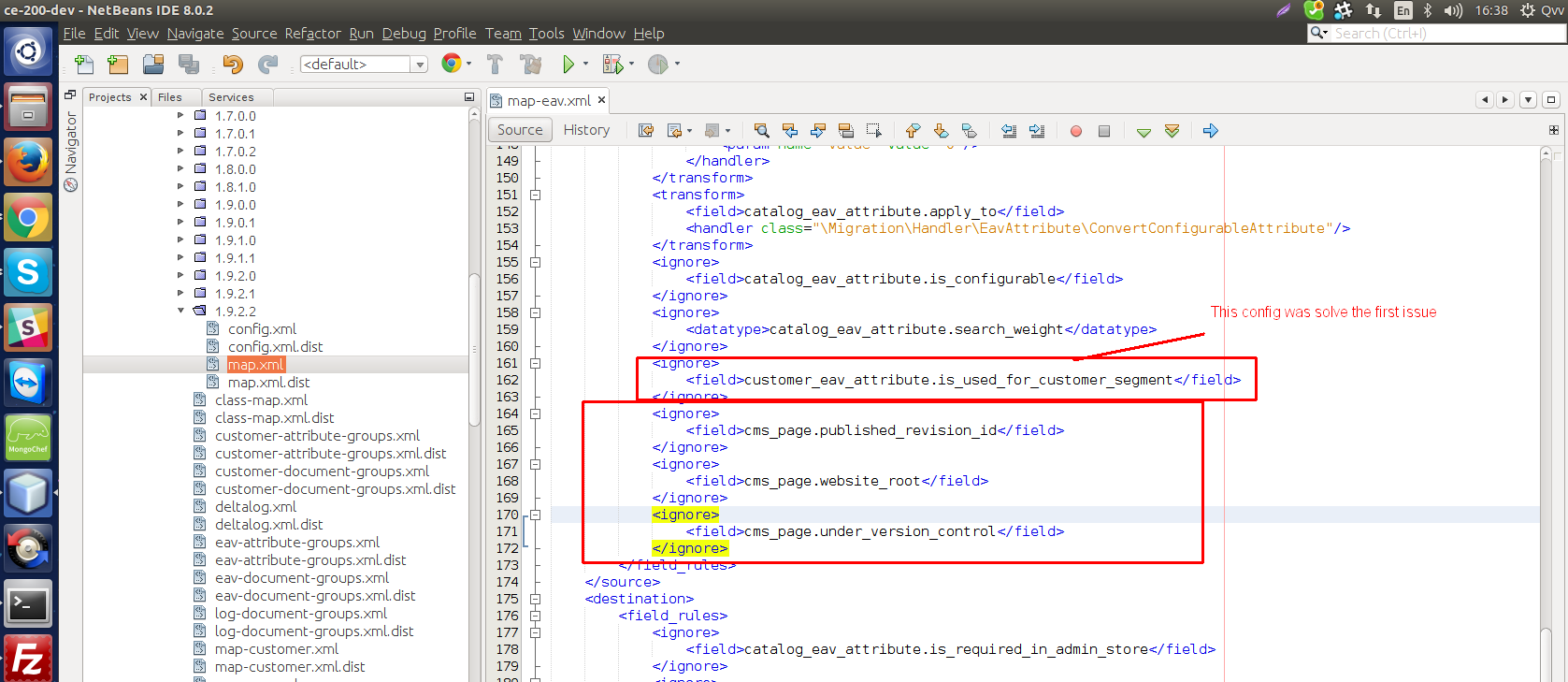The height and width of the screenshot is (682, 1568).
Task: Click Stop Macro Recording square icon
Action: point(1104,131)
